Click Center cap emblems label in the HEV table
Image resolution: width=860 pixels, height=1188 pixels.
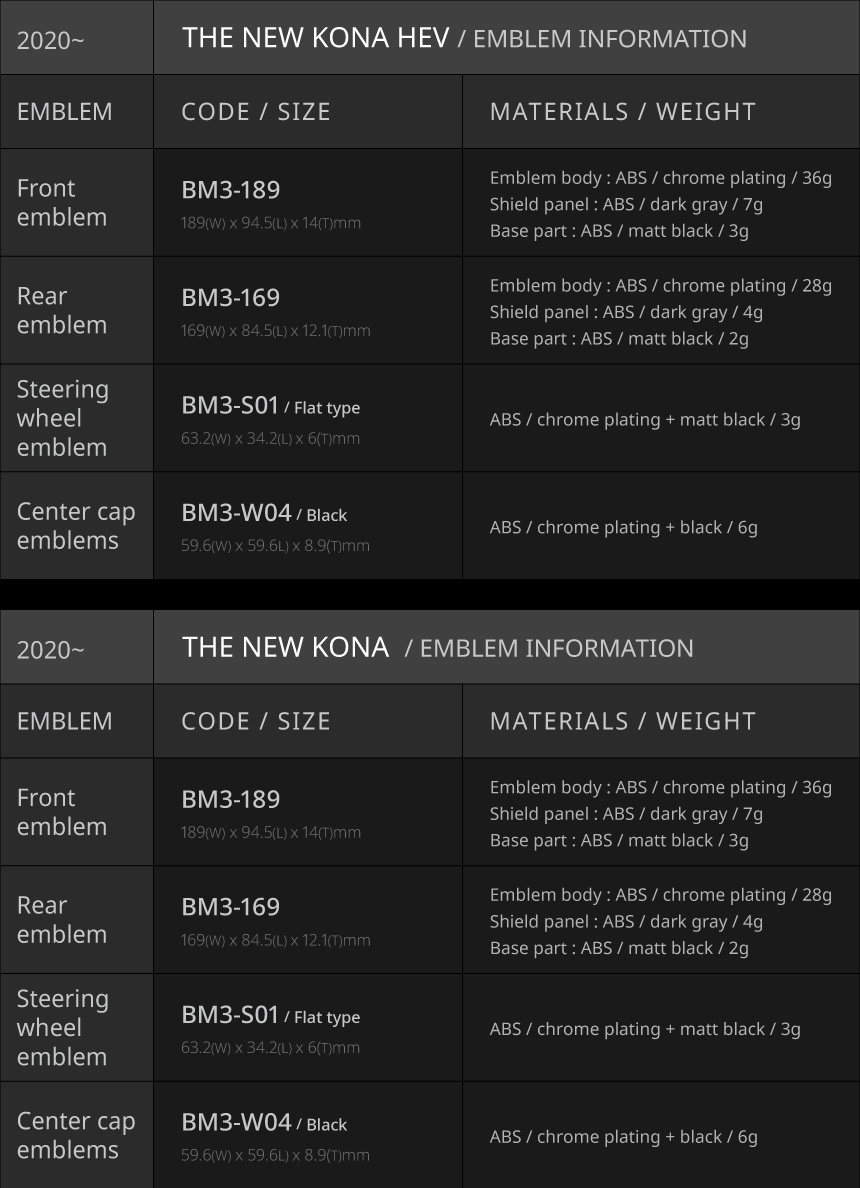[76, 526]
